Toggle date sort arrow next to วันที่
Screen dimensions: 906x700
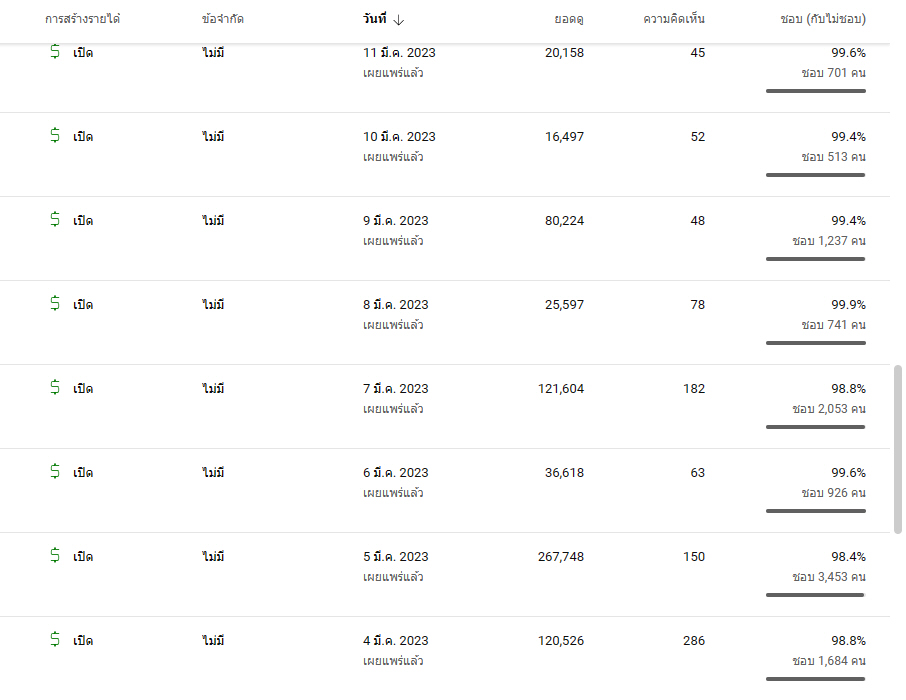[399, 20]
